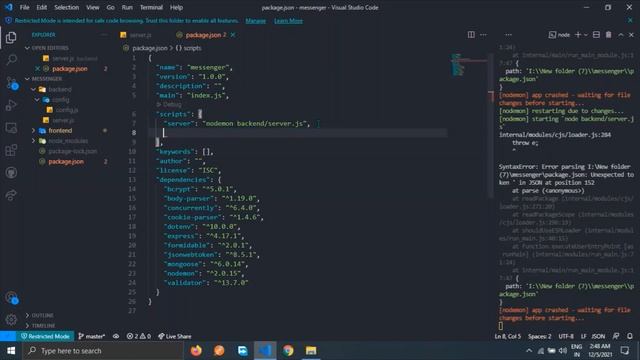640x360 pixels.
Task: Open the Help menu
Action: coord(176,7)
